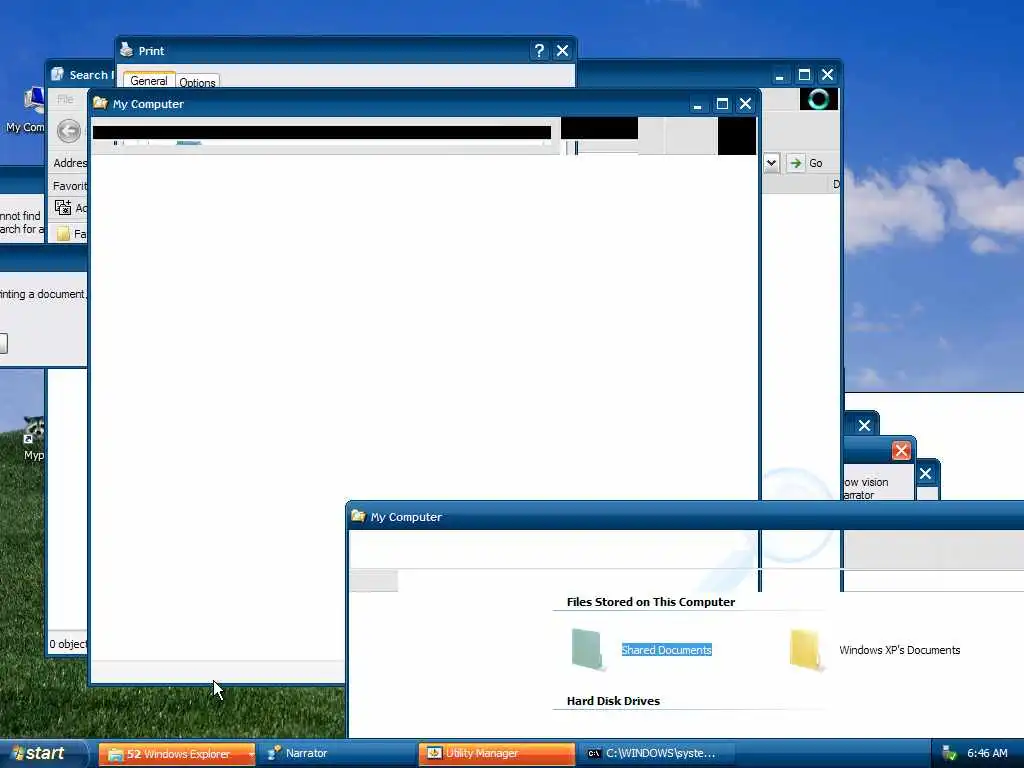Open the File menu in Search window

pyautogui.click(x=65, y=99)
